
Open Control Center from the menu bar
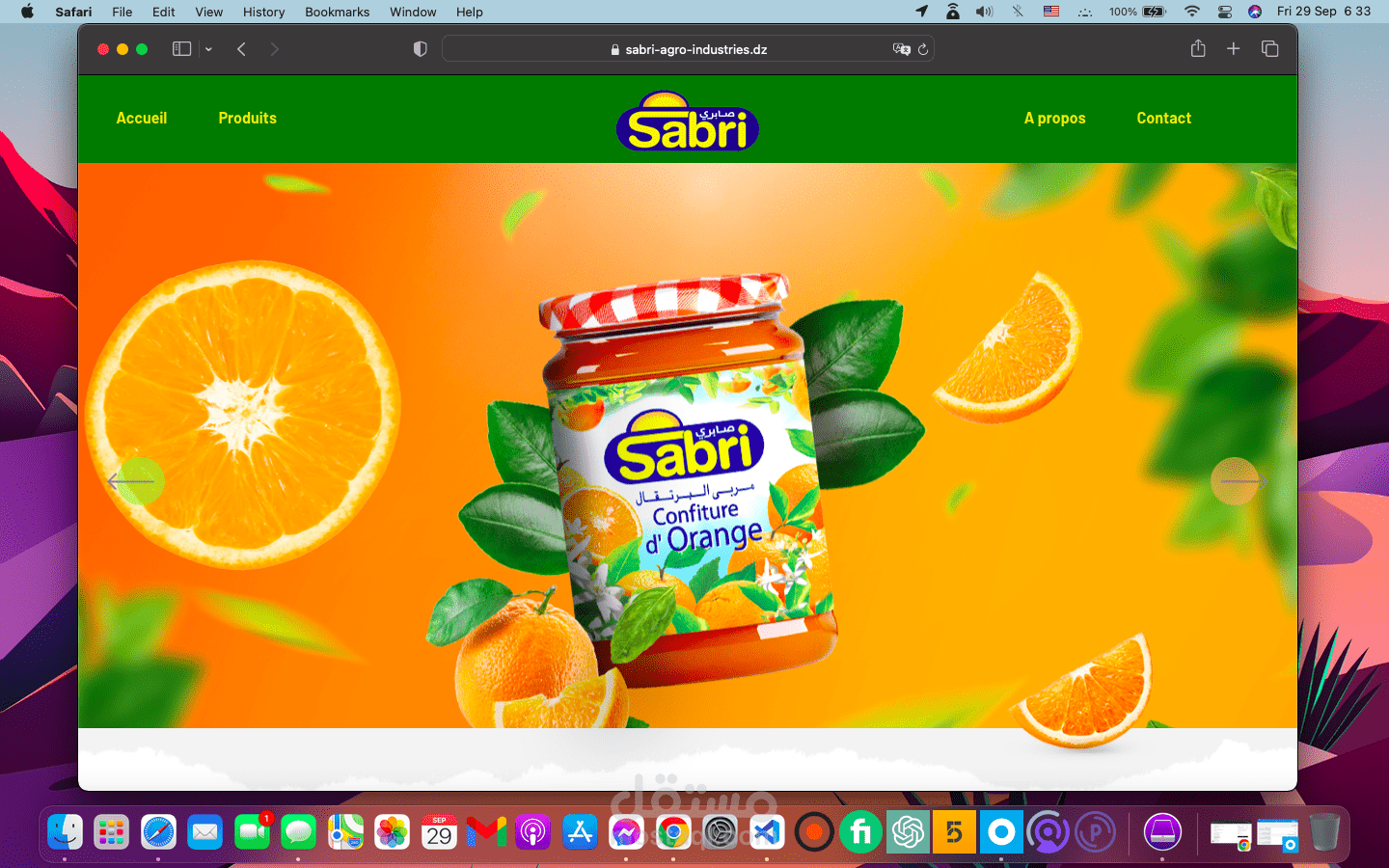(x=1224, y=12)
